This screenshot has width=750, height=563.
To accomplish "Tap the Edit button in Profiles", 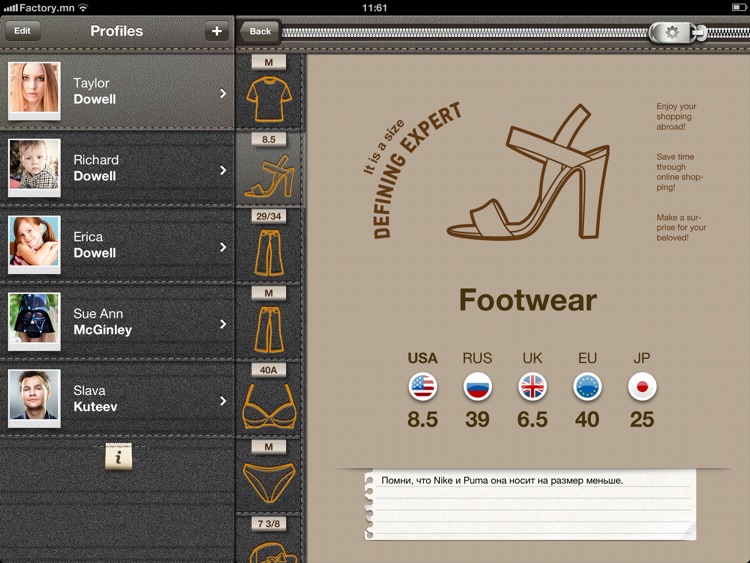I will pos(22,31).
